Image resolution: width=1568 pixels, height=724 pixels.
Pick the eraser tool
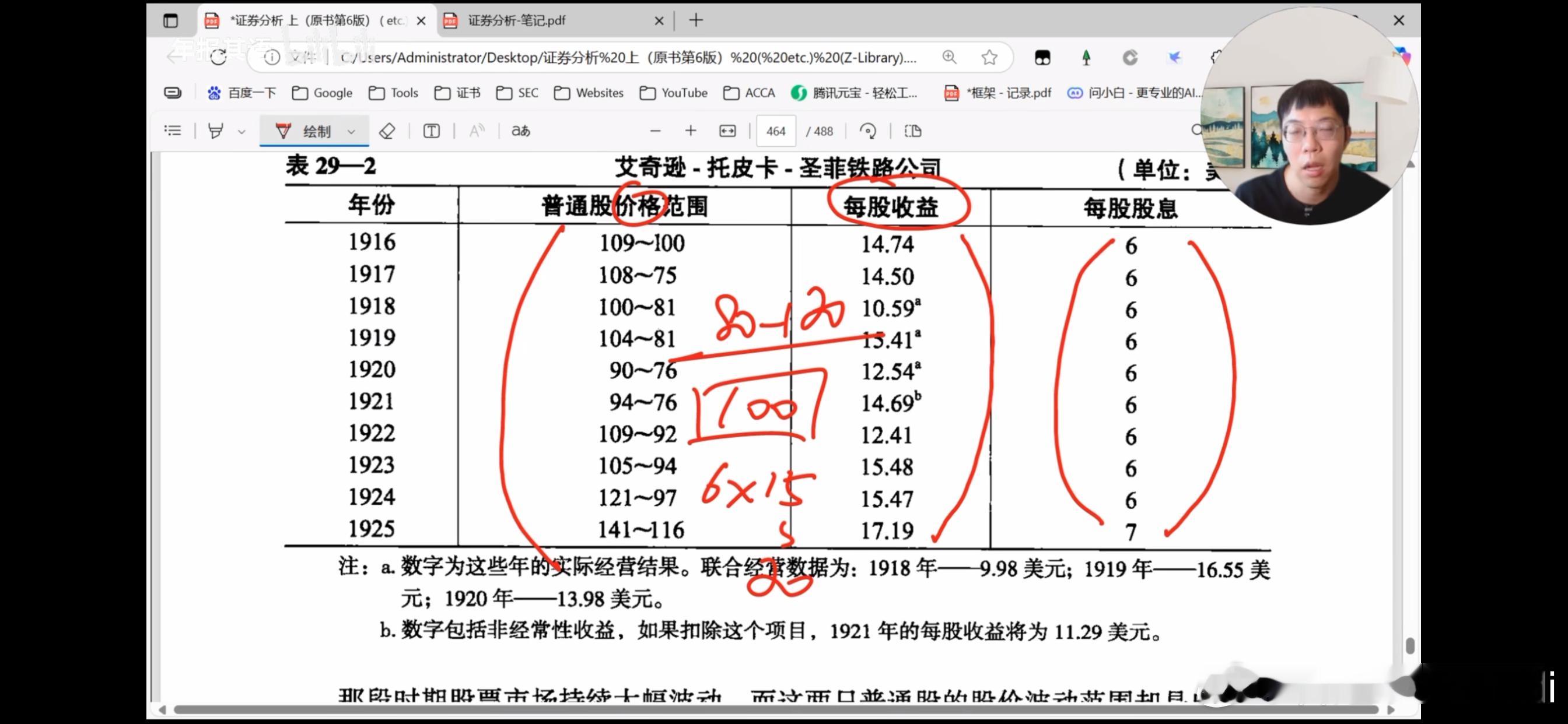click(387, 131)
